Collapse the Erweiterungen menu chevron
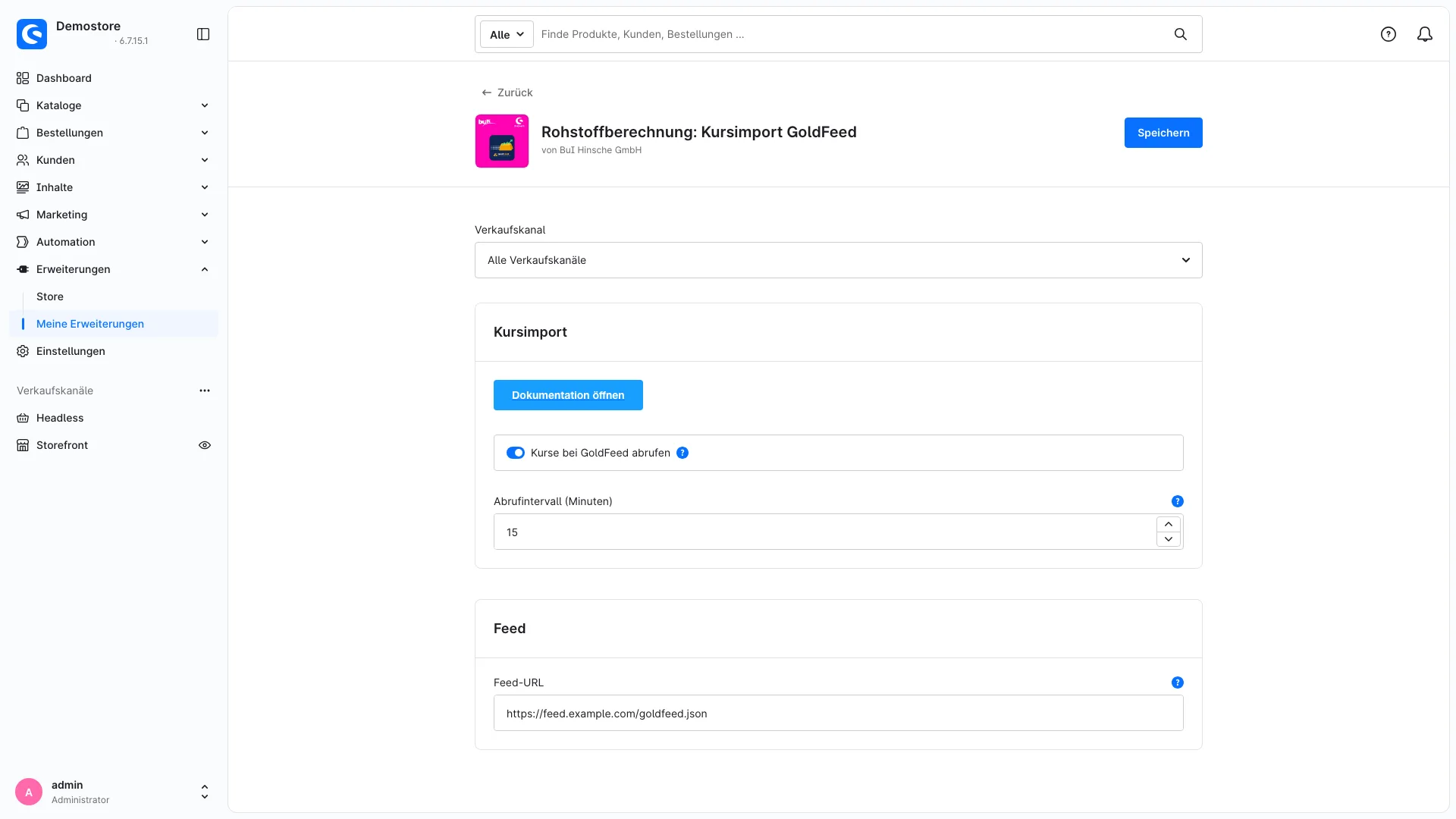The width and height of the screenshot is (1456, 819). [205, 269]
